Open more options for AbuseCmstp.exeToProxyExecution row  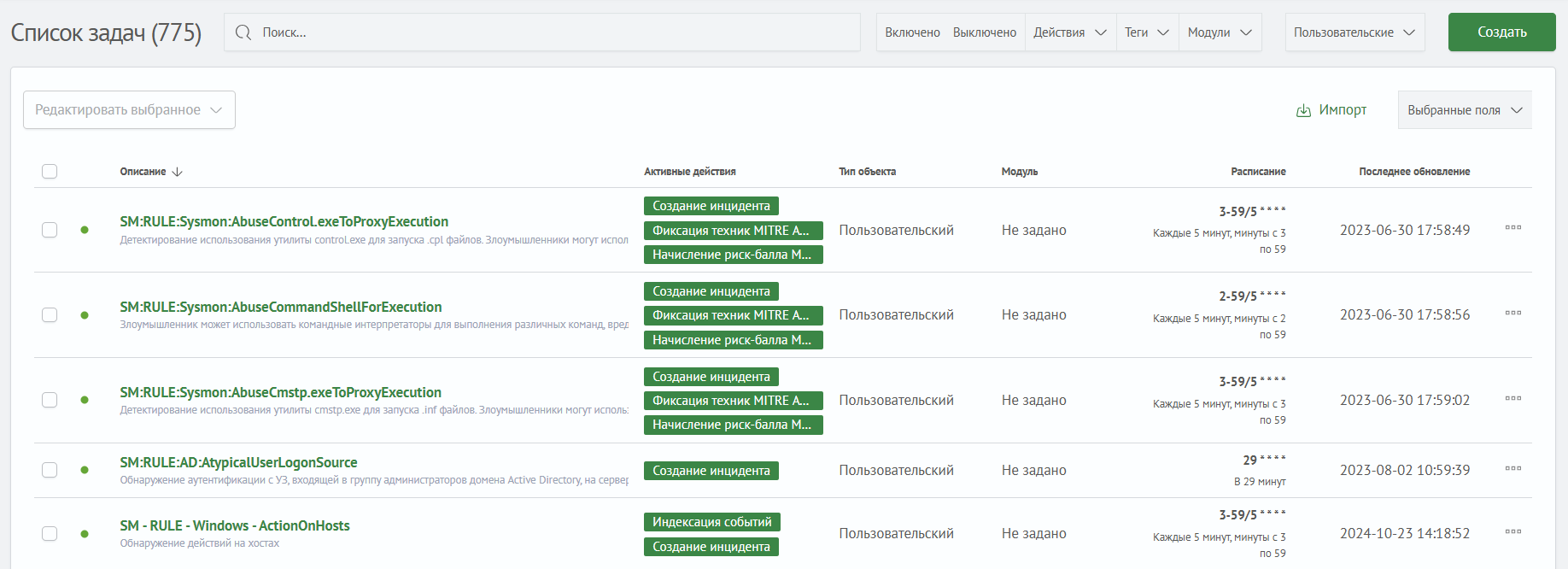click(x=1513, y=398)
